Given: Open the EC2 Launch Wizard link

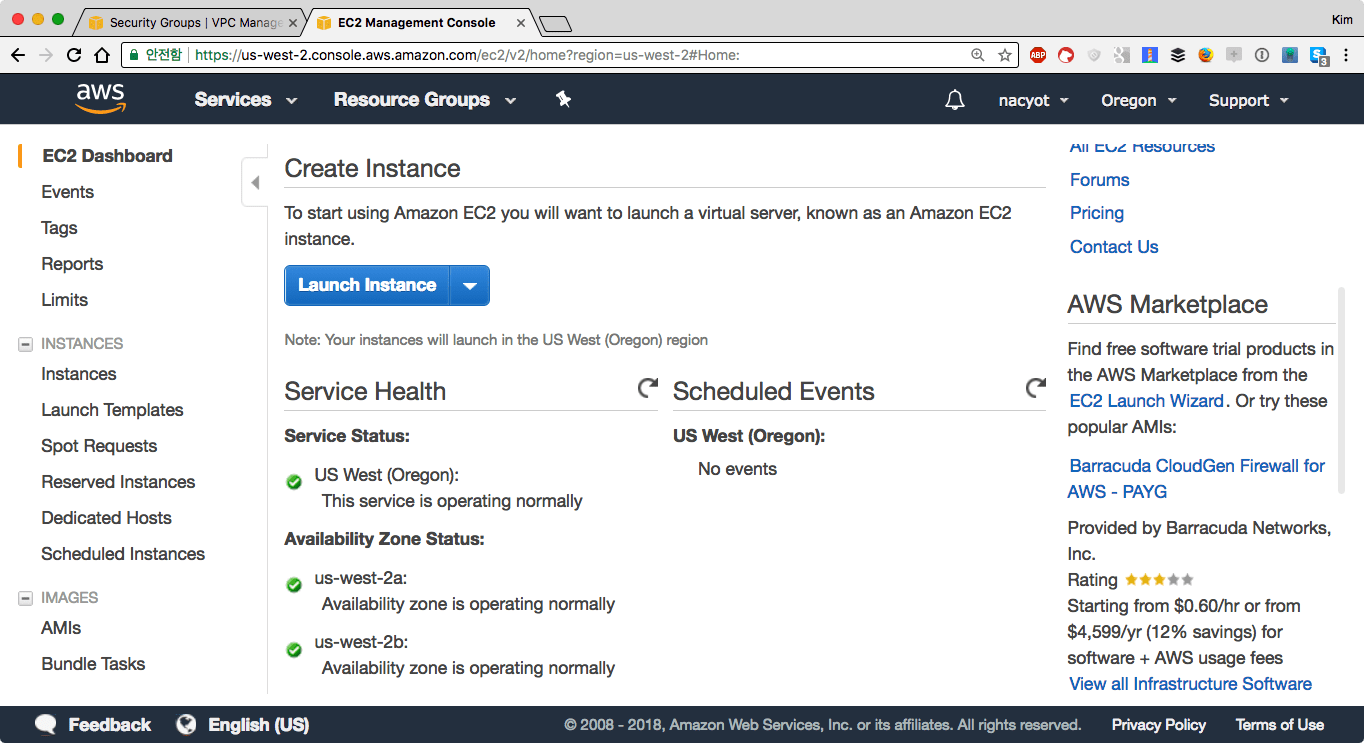Looking at the screenshot, I should [1146, 401].
